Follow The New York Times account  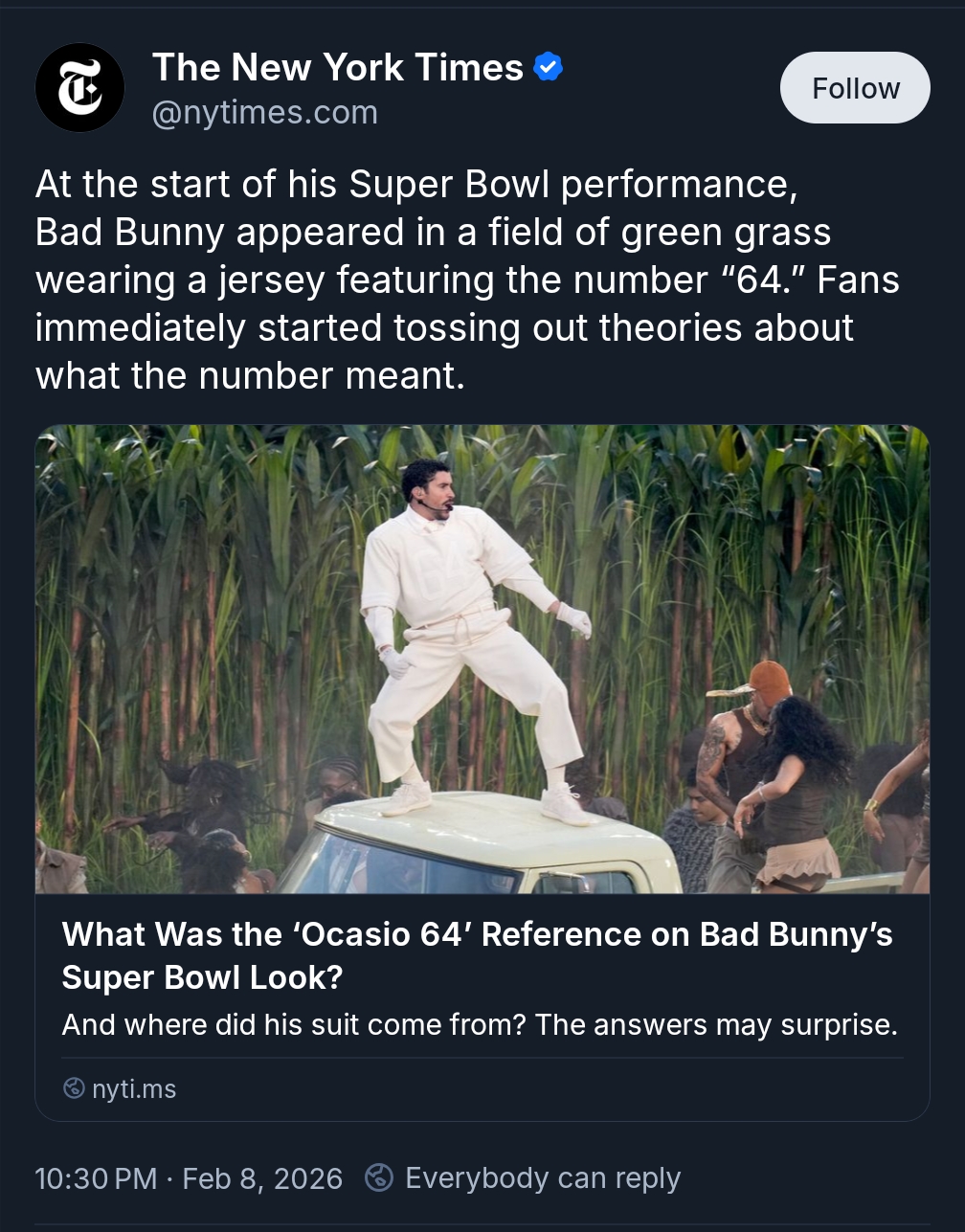[x=855, y=88]
